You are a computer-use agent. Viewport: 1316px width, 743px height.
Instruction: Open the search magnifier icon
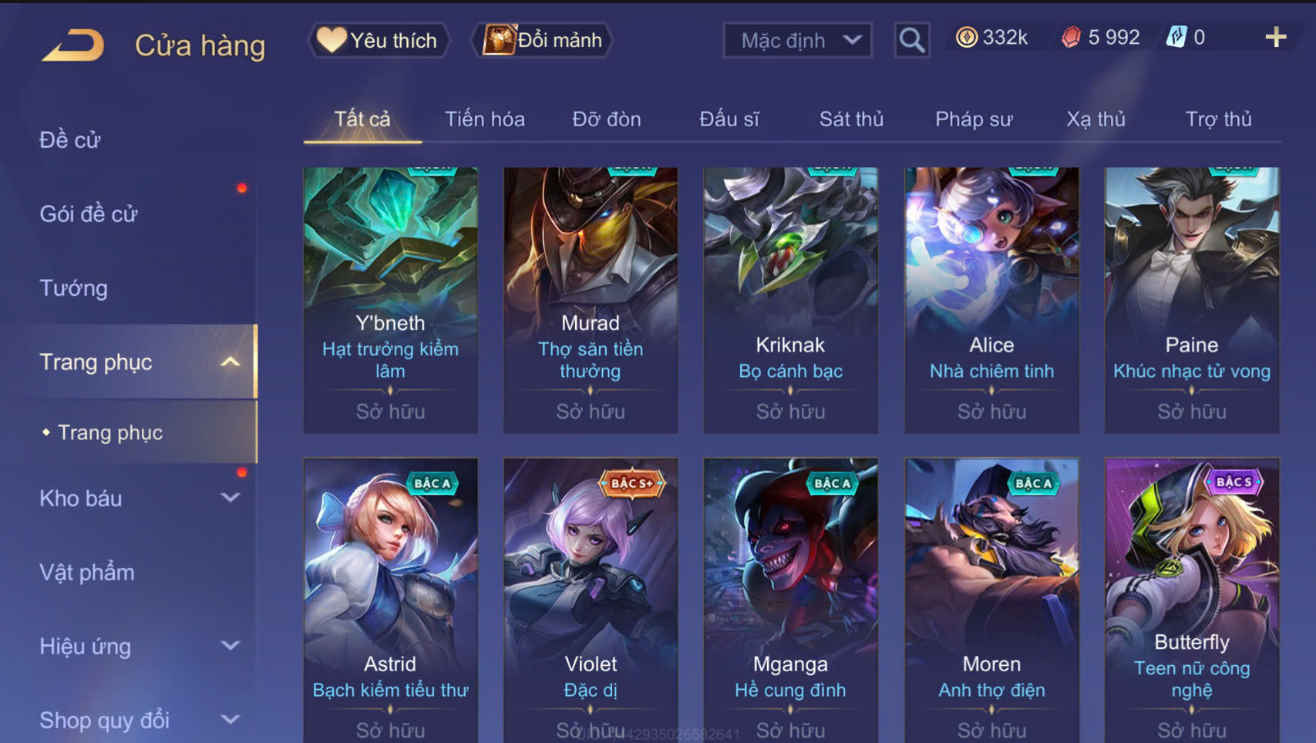(x=912, y=40)
